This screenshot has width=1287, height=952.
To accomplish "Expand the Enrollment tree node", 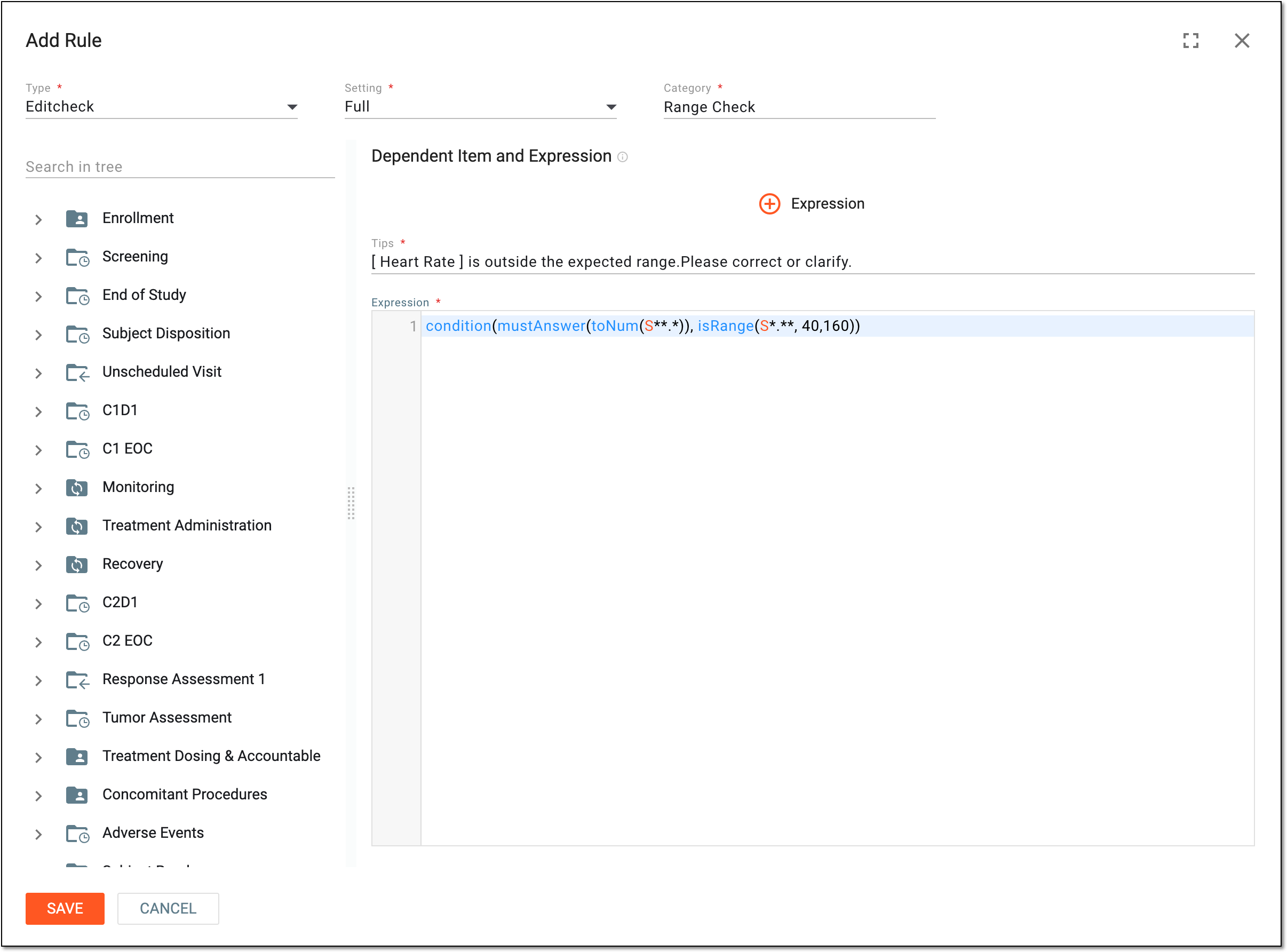I will tap(38, 219).
